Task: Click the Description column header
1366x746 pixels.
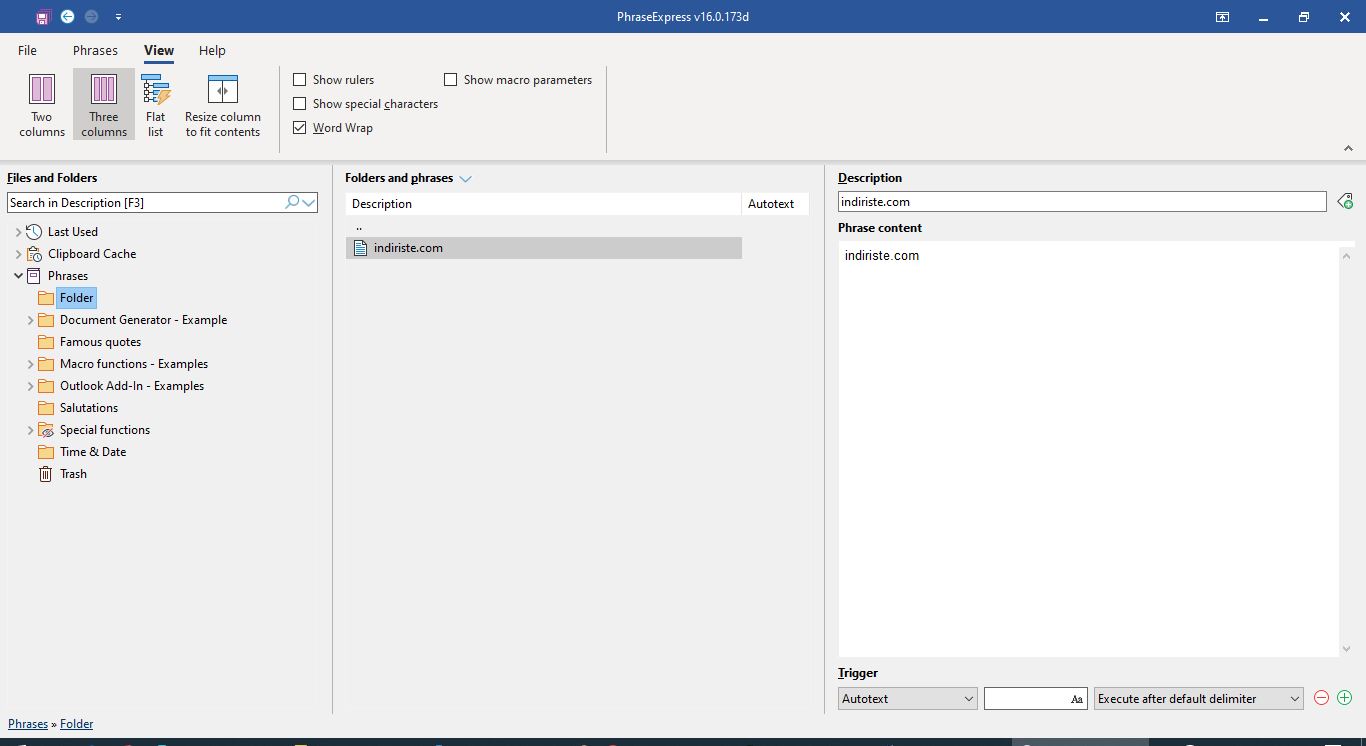Action: (543, 204)
